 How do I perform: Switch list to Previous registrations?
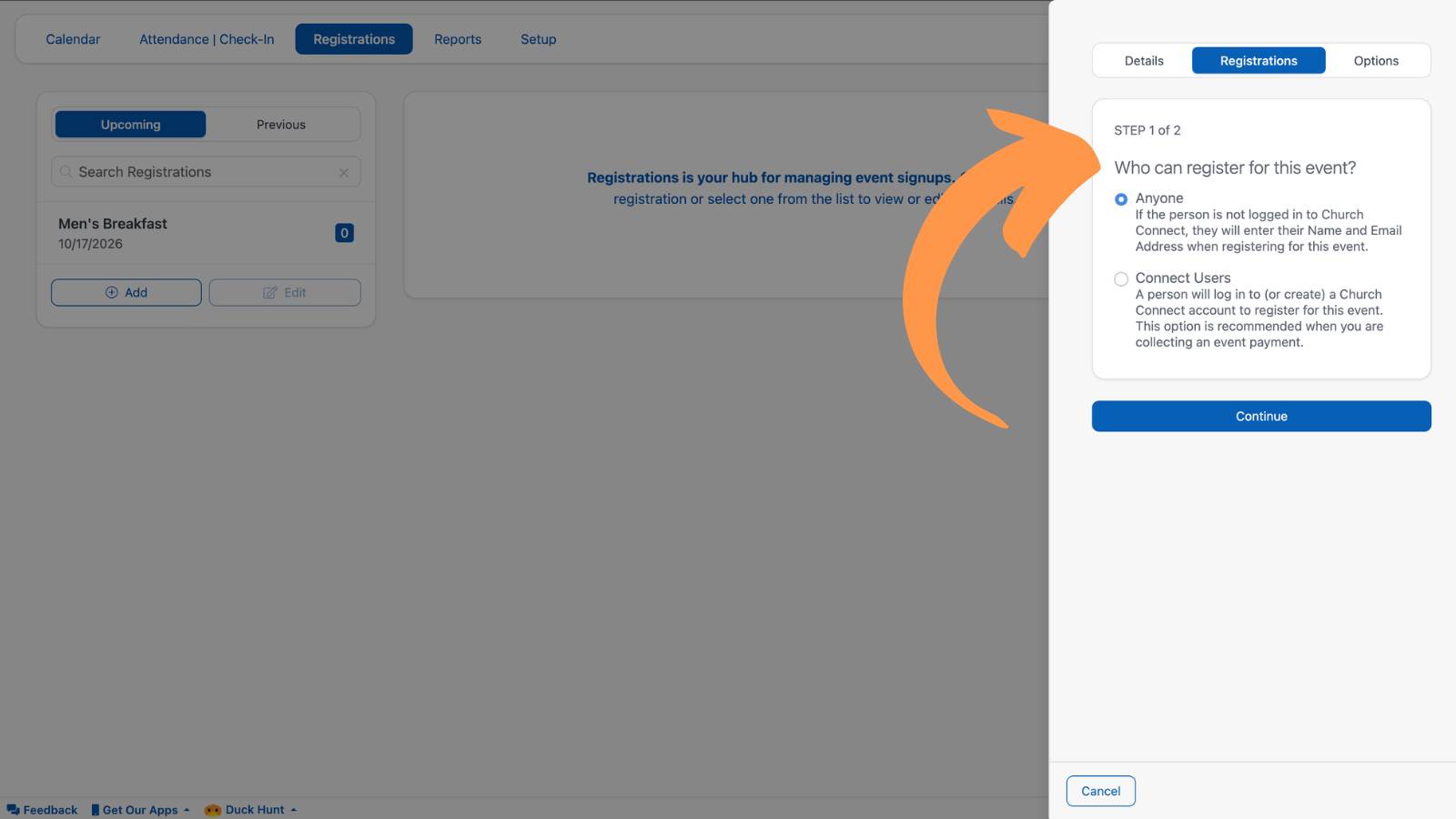coord(281,125)
